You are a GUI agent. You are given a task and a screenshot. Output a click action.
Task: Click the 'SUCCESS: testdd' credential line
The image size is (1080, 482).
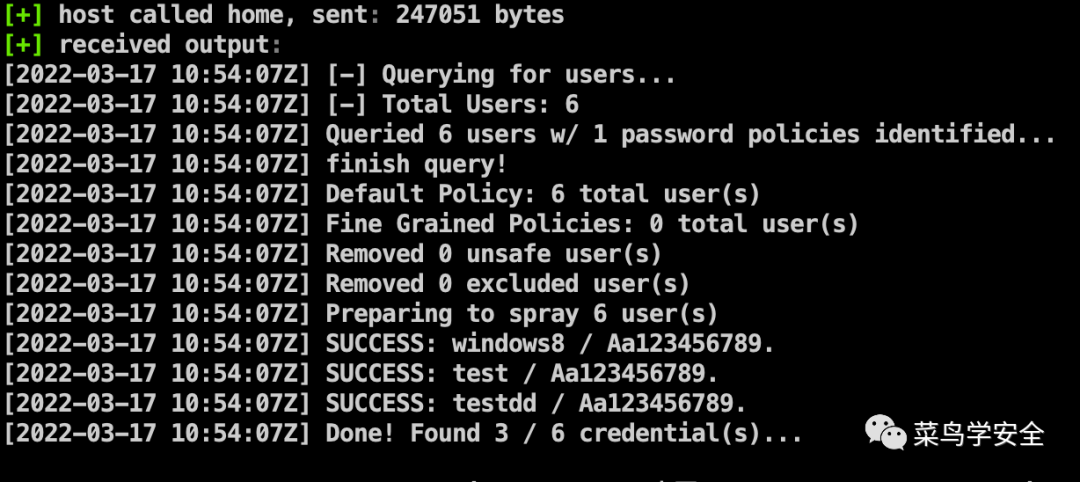click(x=375, y=404)
